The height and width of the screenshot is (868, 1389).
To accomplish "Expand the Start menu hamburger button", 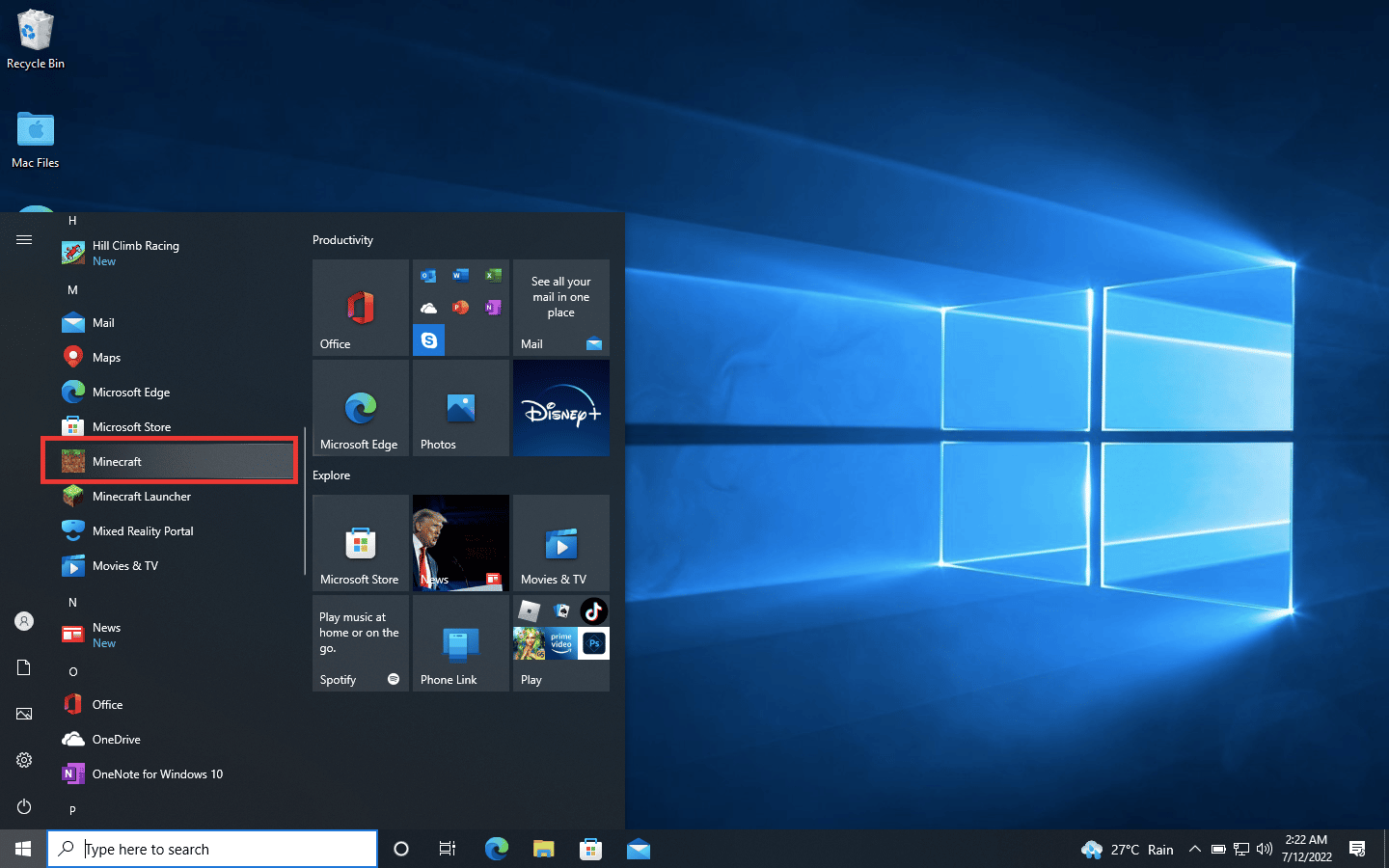I will tap(24, 239).
